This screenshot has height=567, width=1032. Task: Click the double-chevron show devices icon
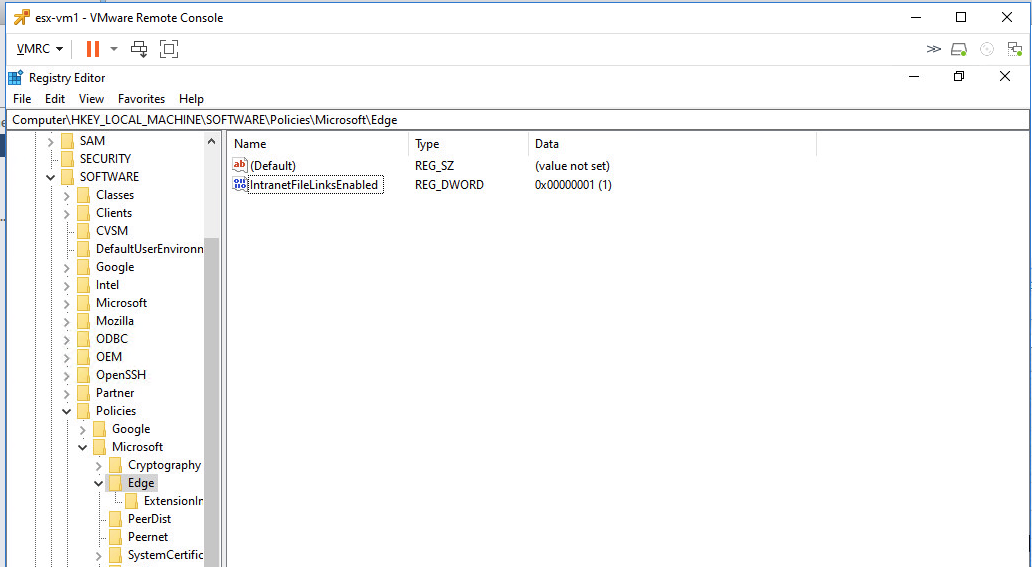[x=934, y=49]
